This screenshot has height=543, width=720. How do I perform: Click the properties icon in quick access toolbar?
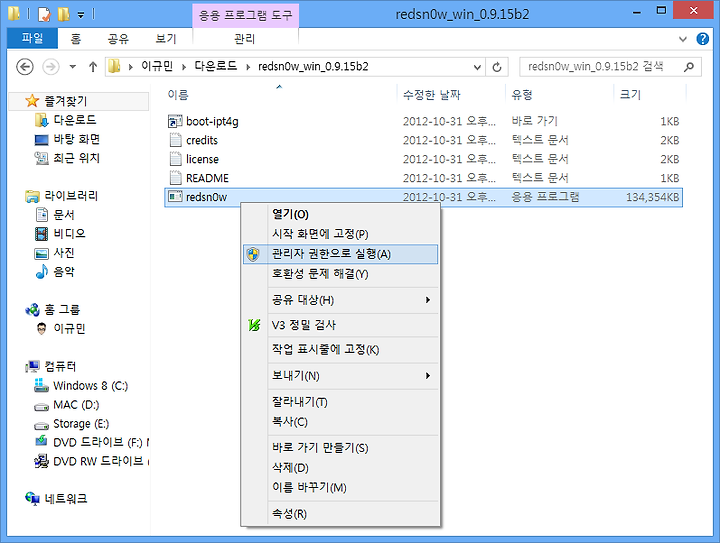pyautogui.click(x=44, y=14)
